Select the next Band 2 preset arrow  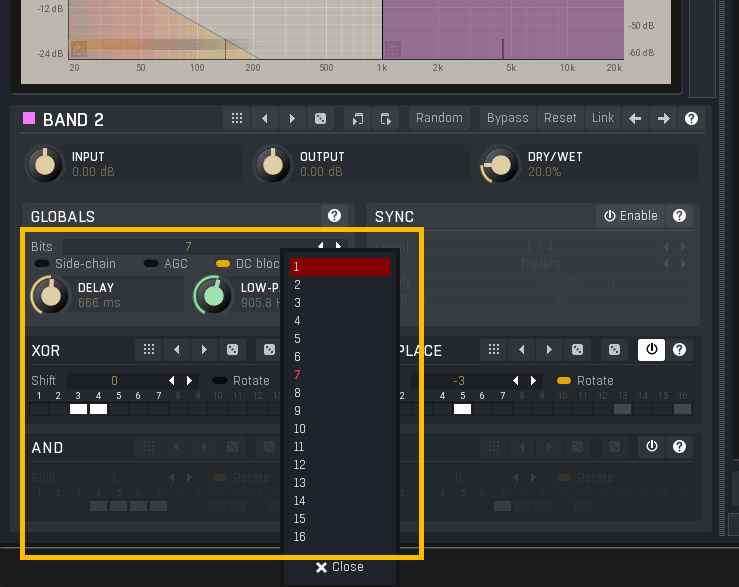292,118
